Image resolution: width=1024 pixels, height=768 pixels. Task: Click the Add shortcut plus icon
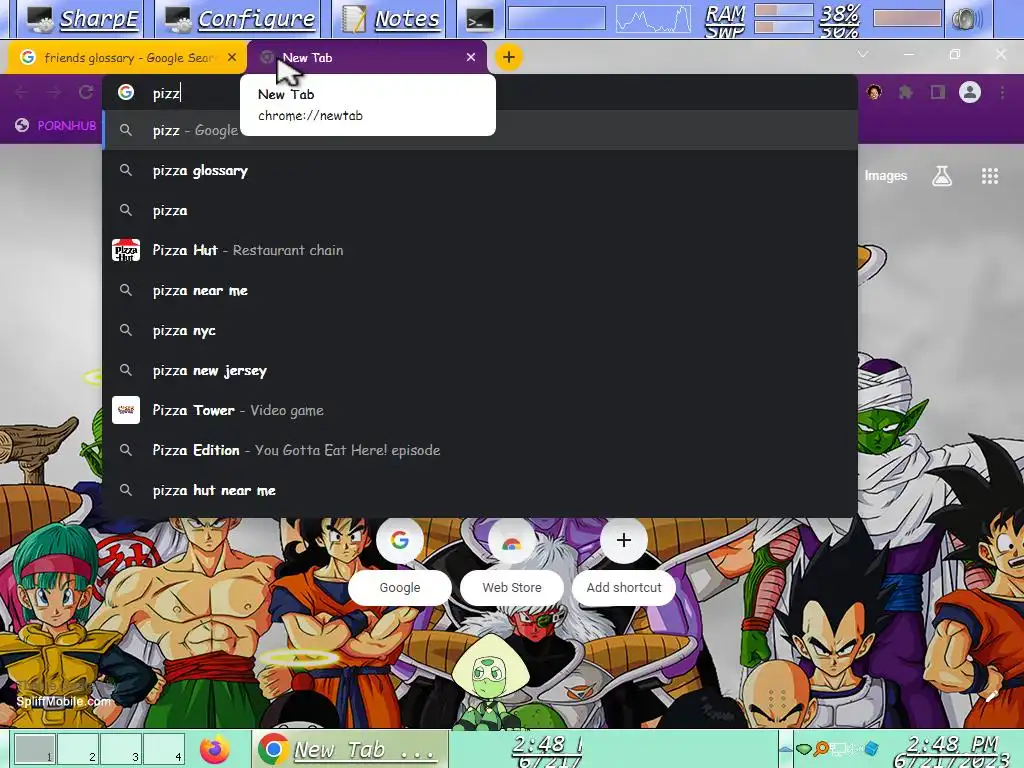click(624, 540)
